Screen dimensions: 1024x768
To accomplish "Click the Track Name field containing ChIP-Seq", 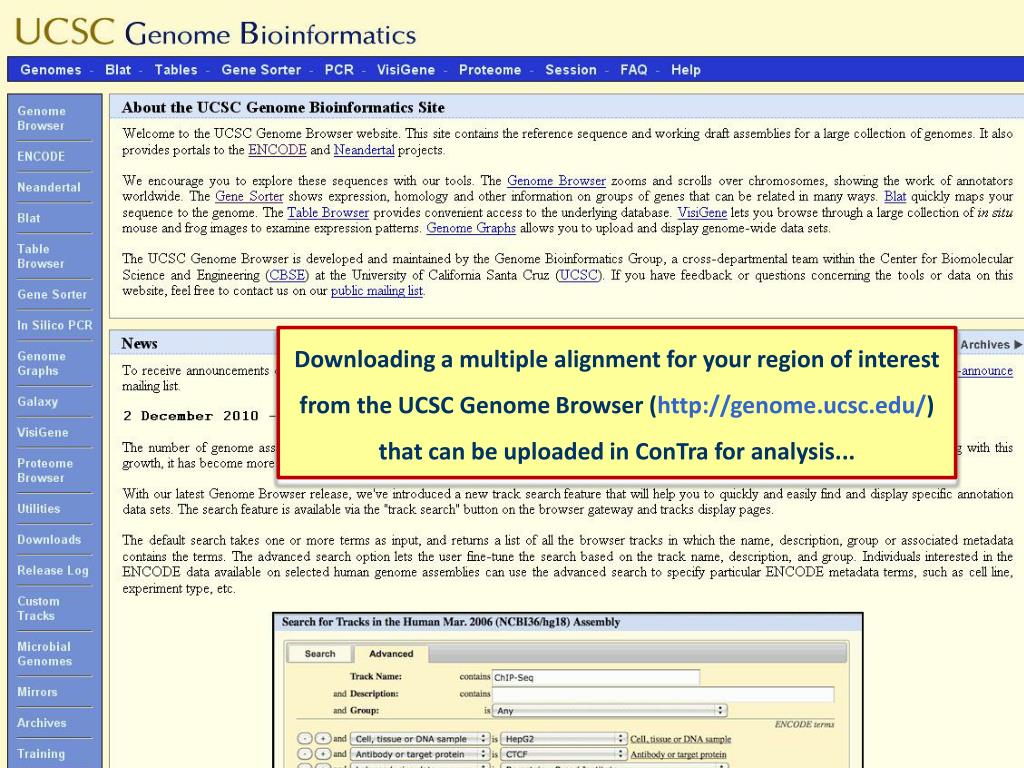I will click(596, 677).
